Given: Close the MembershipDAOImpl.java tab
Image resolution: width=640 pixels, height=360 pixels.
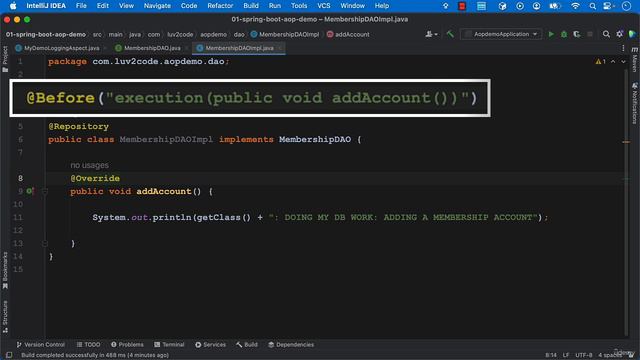Looking at the screenshot, I should (x=280, y=48).
